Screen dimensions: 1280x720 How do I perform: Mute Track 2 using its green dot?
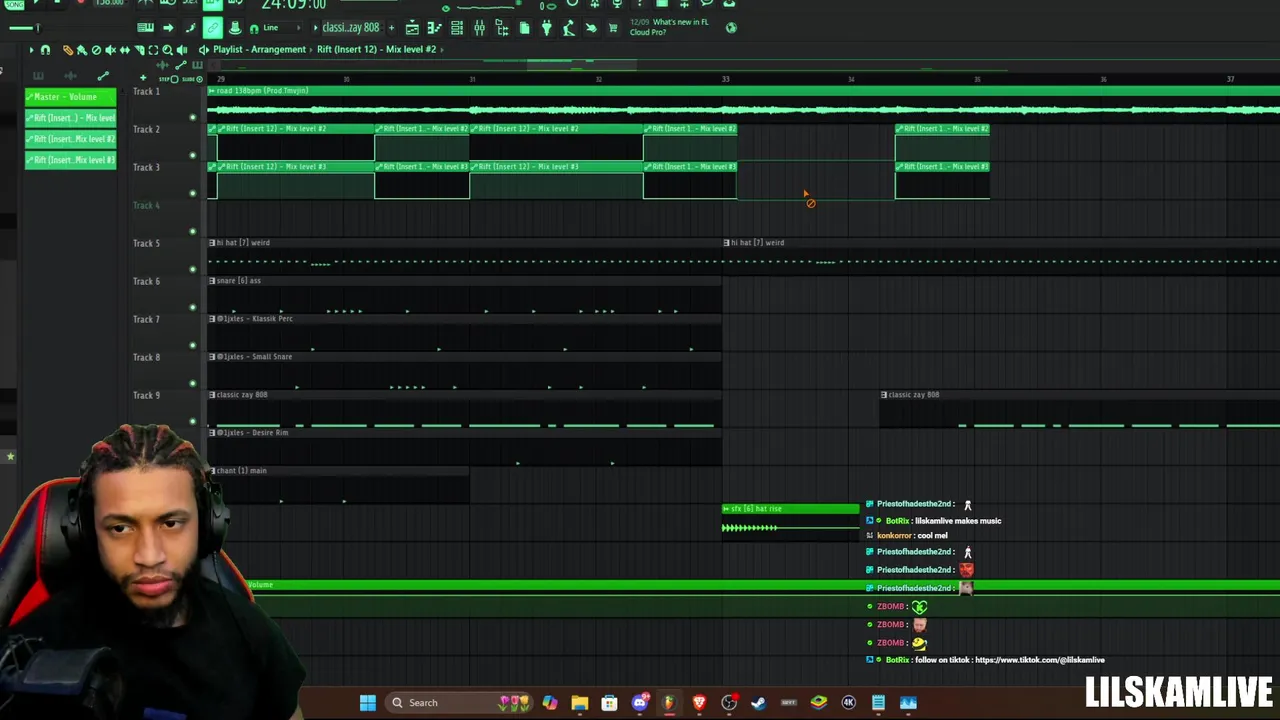point(193,155)
